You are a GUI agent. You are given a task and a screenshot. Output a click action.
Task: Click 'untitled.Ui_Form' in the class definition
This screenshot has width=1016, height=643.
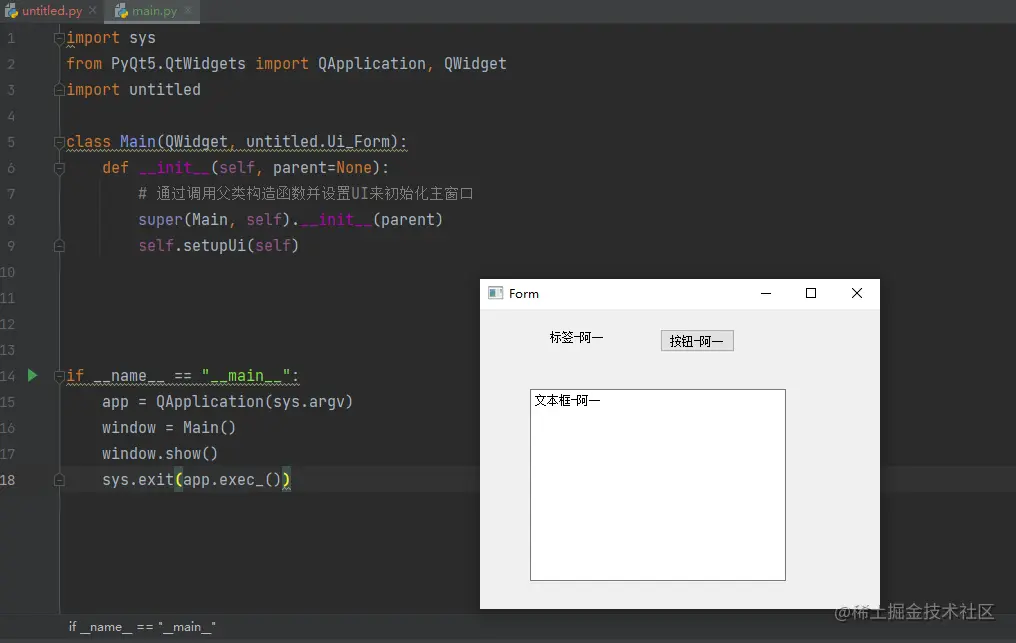tap(318, 141)
